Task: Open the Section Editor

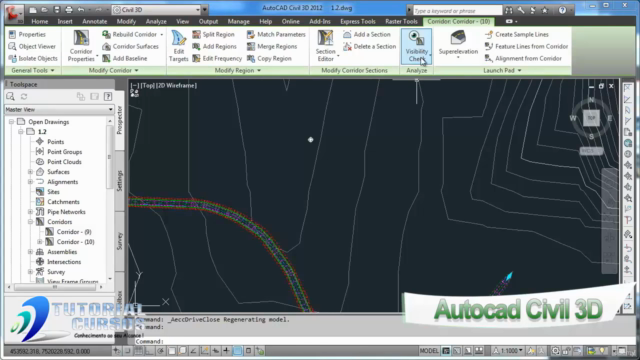Action: click(326, 46)
